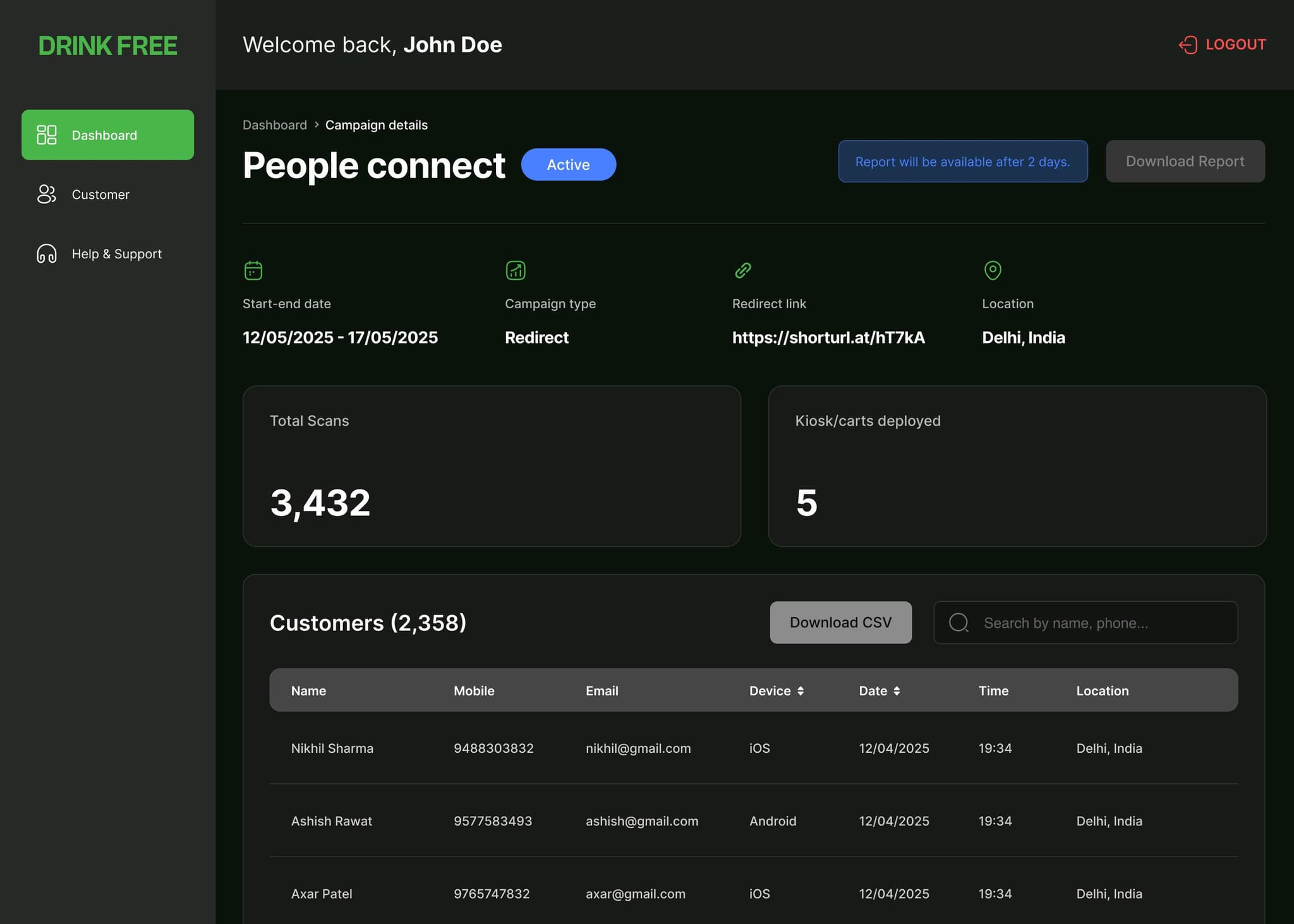Screen dimensions: 1294x924
Task: Click the 3,432 total scans value
Action: [320, 503]
